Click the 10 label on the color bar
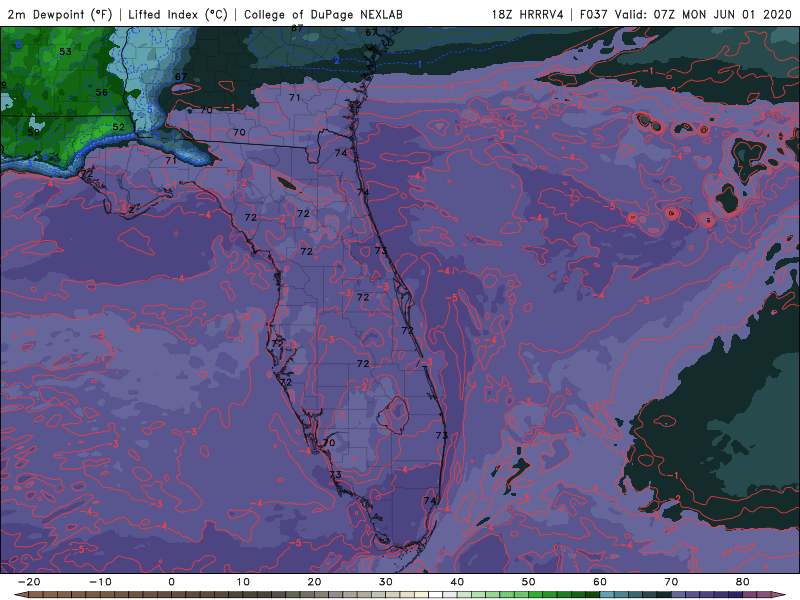 coord(243,582)
